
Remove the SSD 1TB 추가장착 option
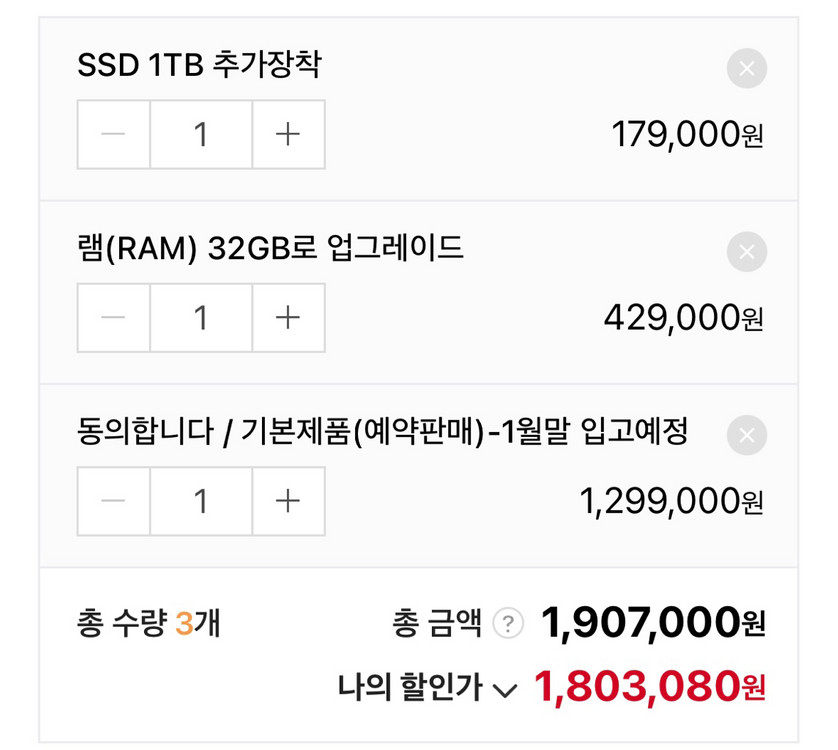(746, 68)
